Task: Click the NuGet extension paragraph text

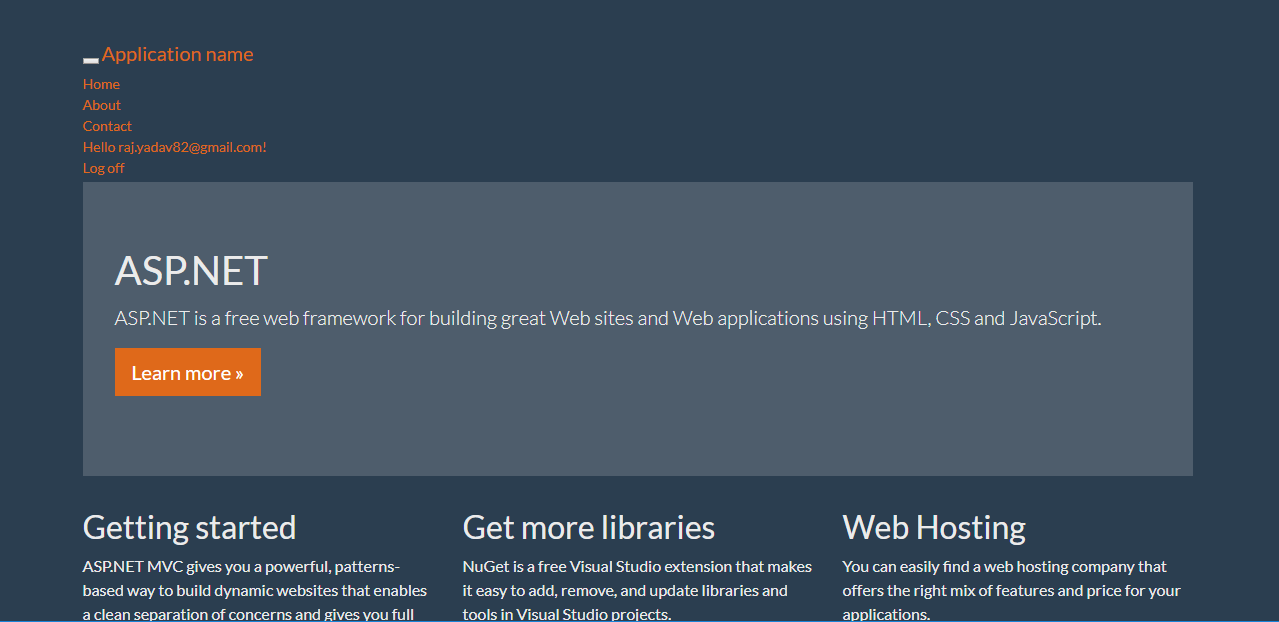Action: pyautogui.click(x=636, y=589)
